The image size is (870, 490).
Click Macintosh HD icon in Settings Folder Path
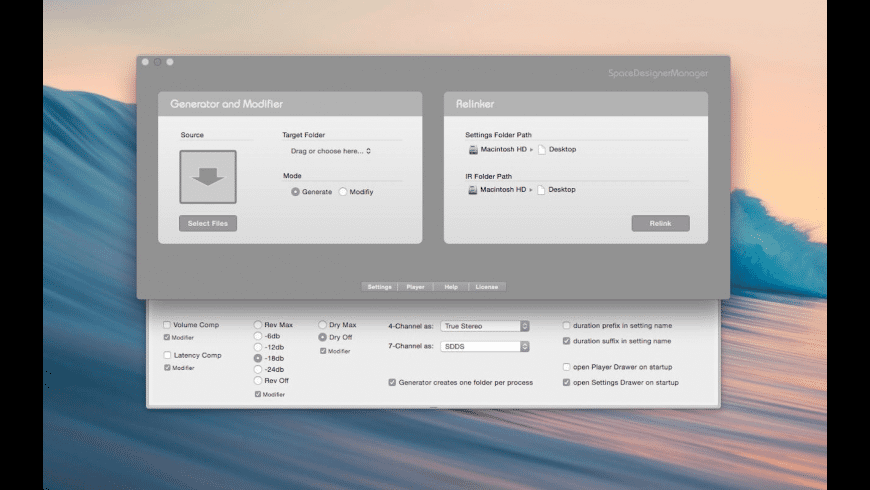[473, 149]
